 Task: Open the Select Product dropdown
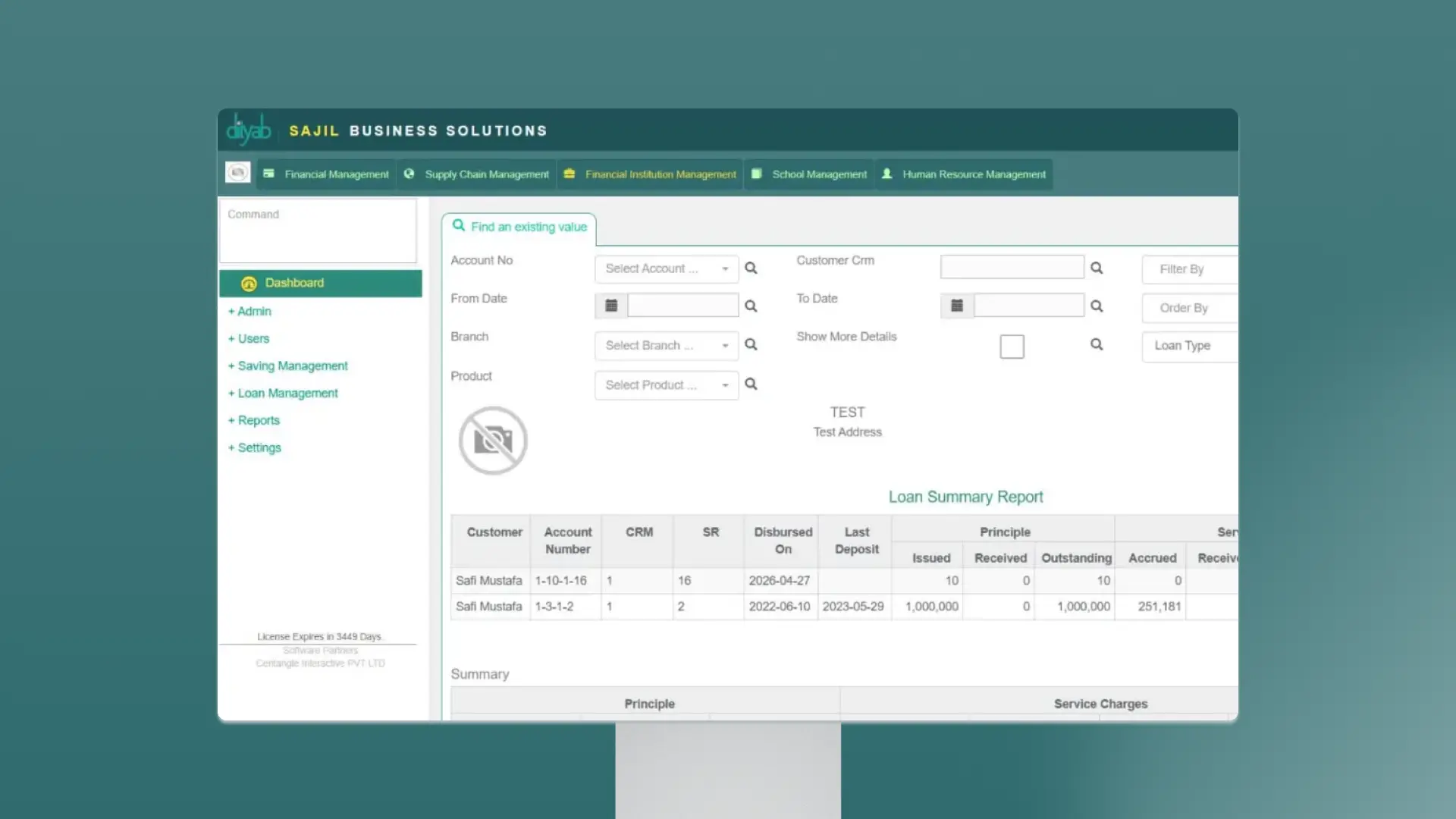click(x=667, y=385)
